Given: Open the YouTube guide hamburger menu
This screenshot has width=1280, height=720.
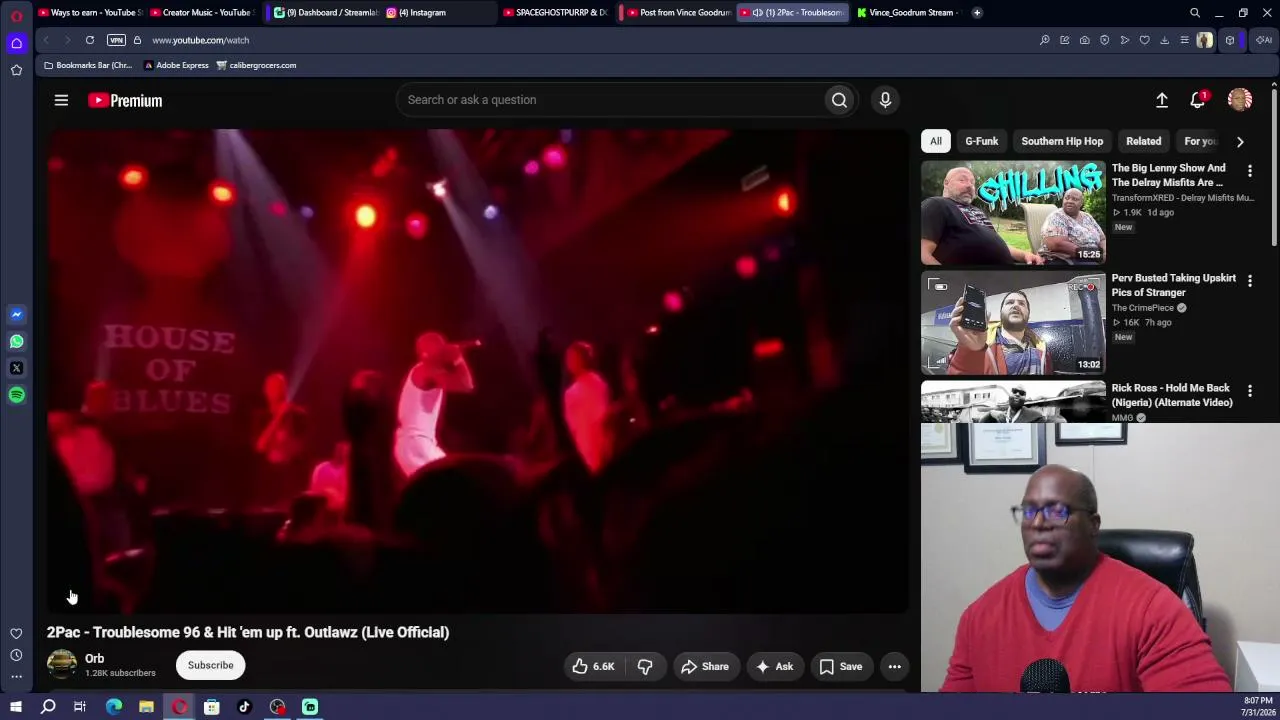Looking at the screenshot, I should point(61,100).
